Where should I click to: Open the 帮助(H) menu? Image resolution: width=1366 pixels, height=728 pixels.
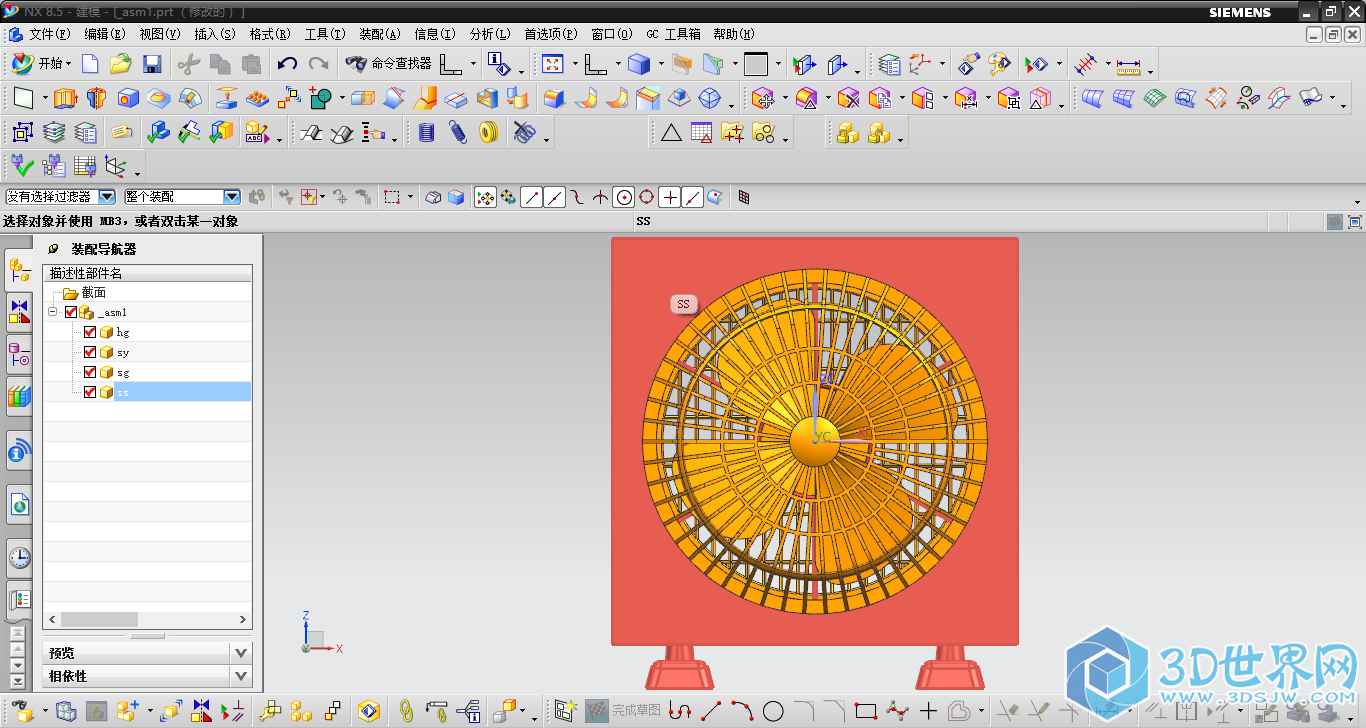(x=734, y=34)
